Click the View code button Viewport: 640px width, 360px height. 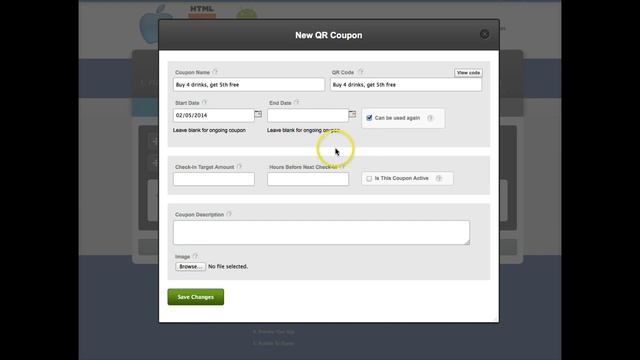(x=468, y=73)
